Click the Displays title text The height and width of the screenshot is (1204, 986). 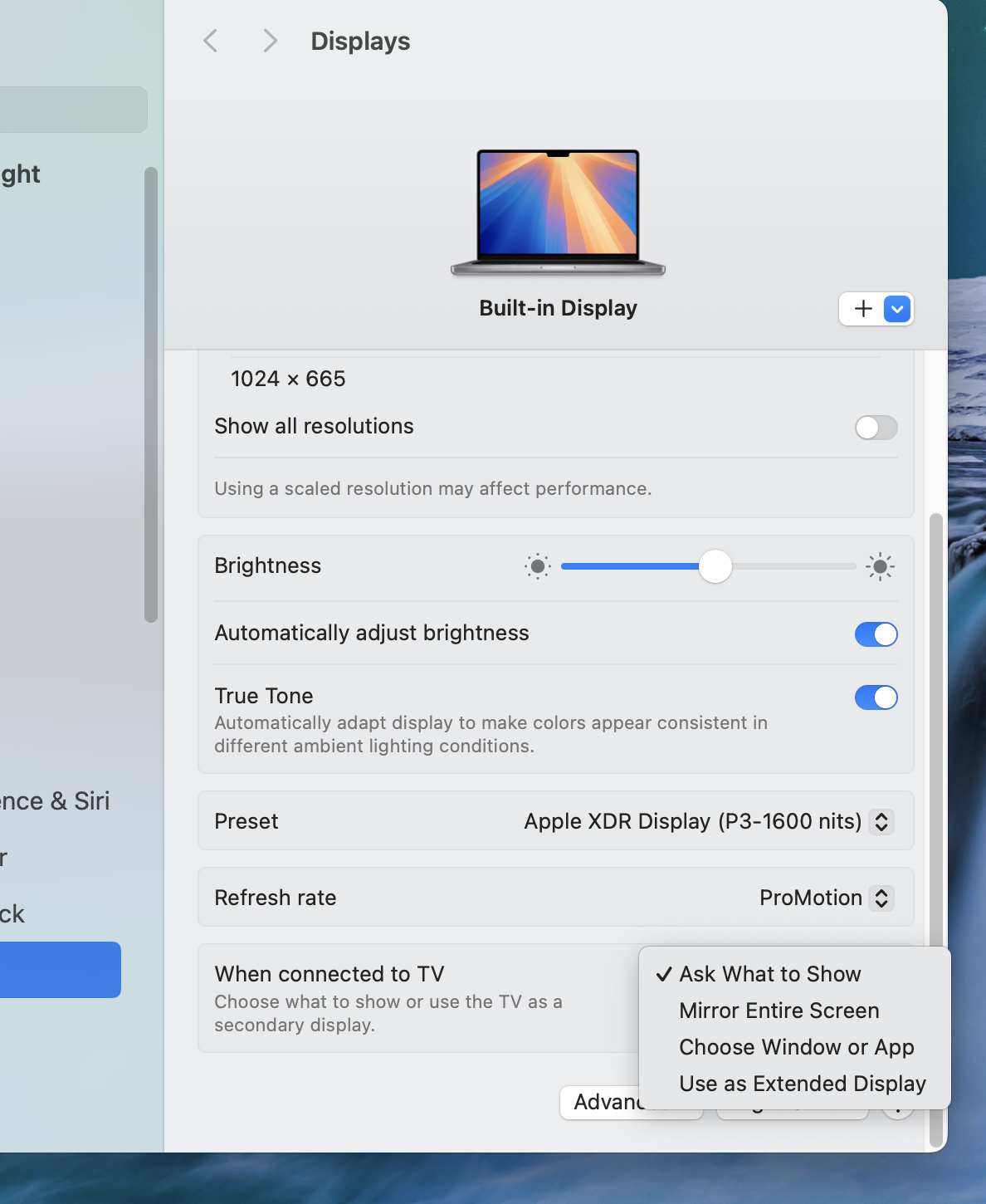tap(360, 41)
